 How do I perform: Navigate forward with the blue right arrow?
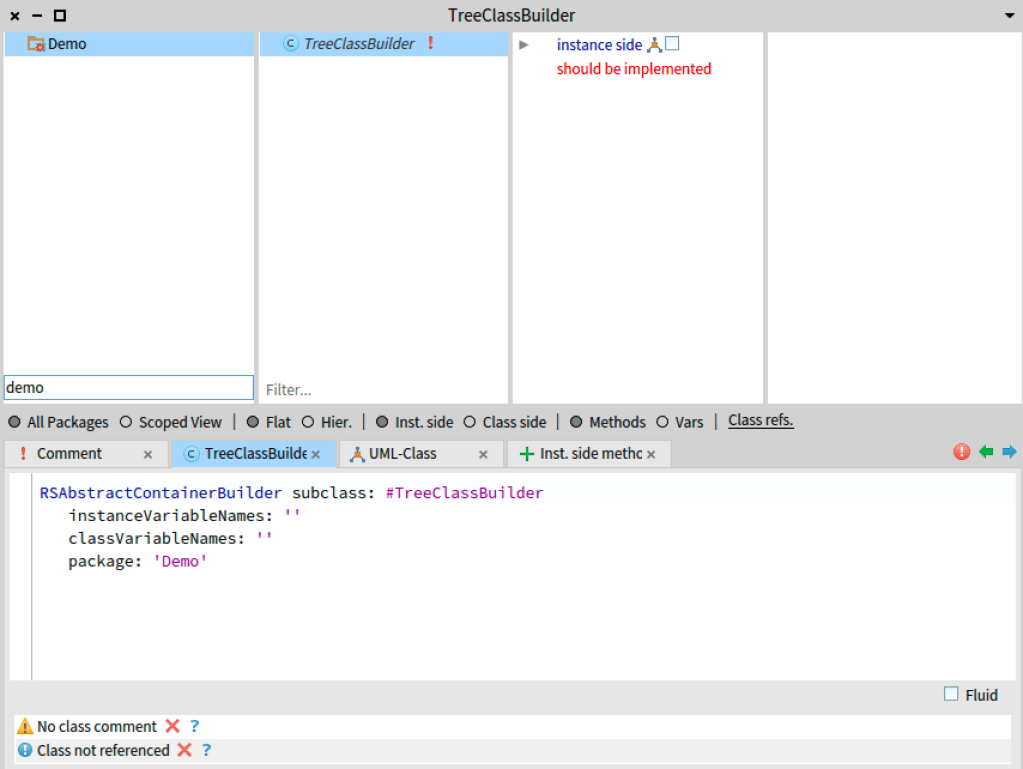point(1009,452)
